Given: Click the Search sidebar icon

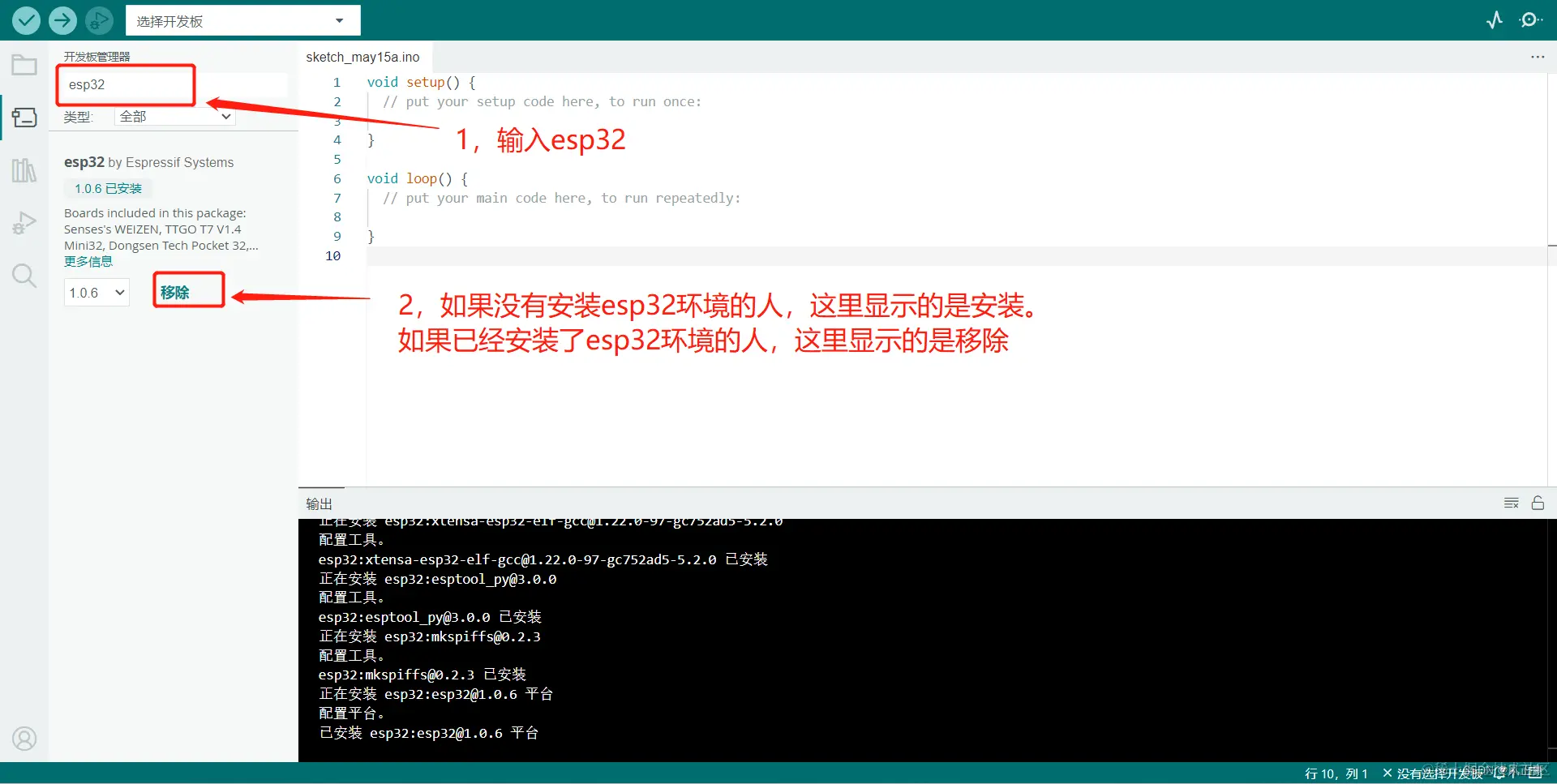Looking at the screenshot, I should point(24,275).
